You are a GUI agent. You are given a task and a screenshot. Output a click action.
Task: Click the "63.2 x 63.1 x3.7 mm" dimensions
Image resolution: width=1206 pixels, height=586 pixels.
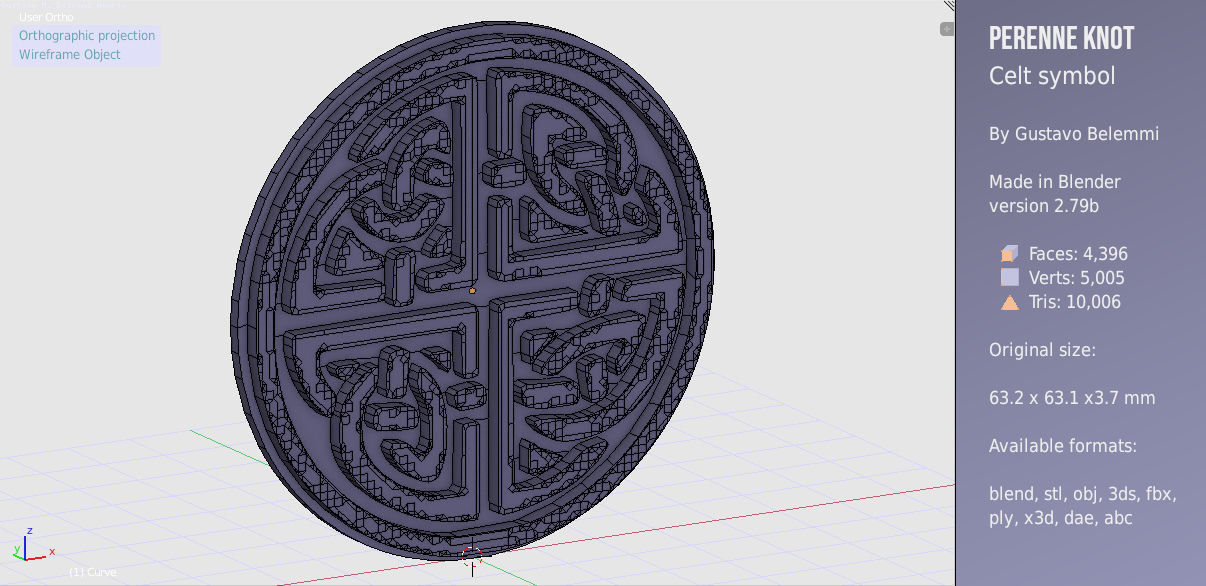pyautogui.click(x=1072, y=398)
